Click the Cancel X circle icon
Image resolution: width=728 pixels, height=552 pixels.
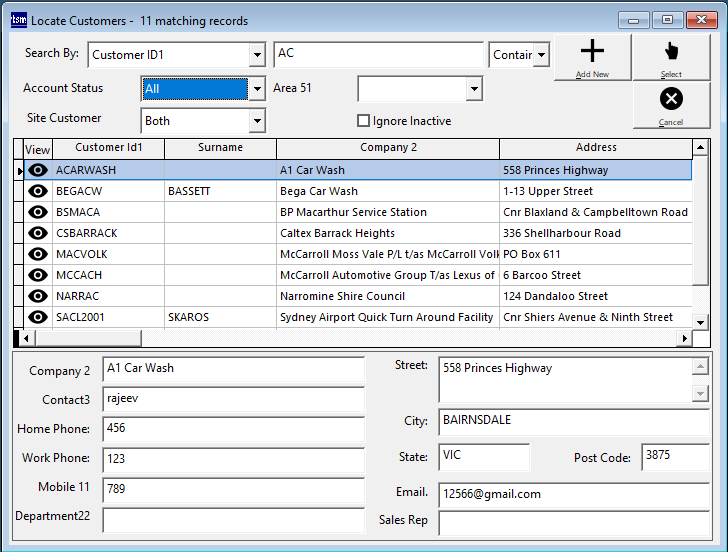coord(671,99)
